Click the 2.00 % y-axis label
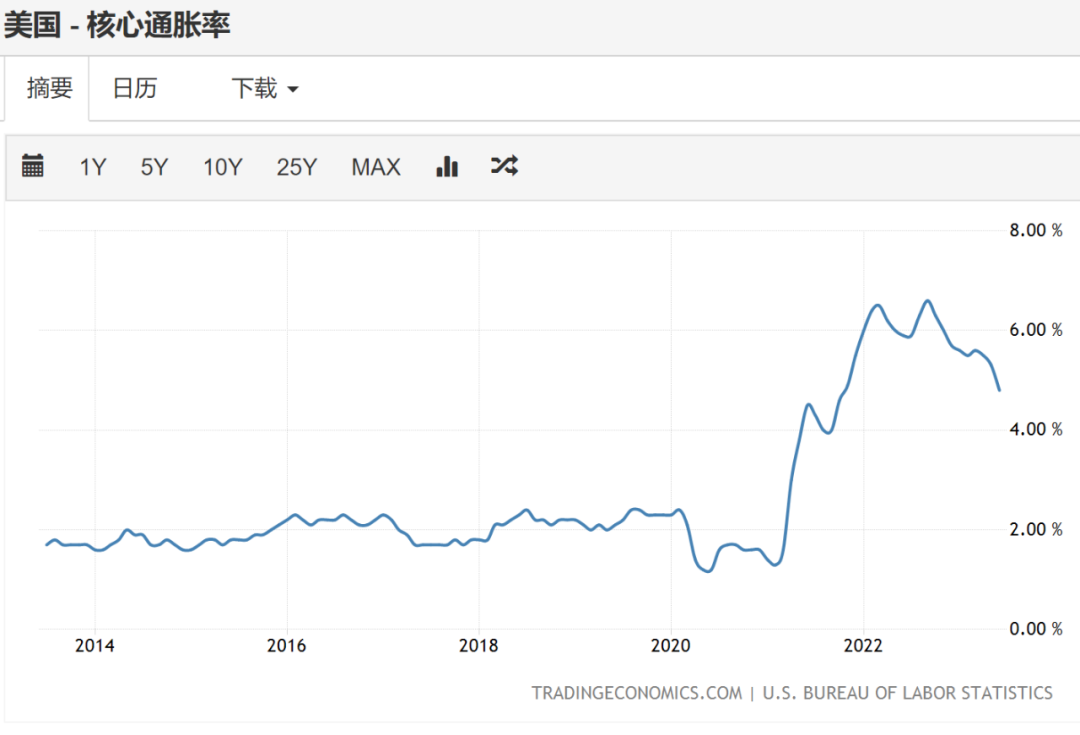Image resolution: width=1080 pixels, height=735 pixels. 1036,530
